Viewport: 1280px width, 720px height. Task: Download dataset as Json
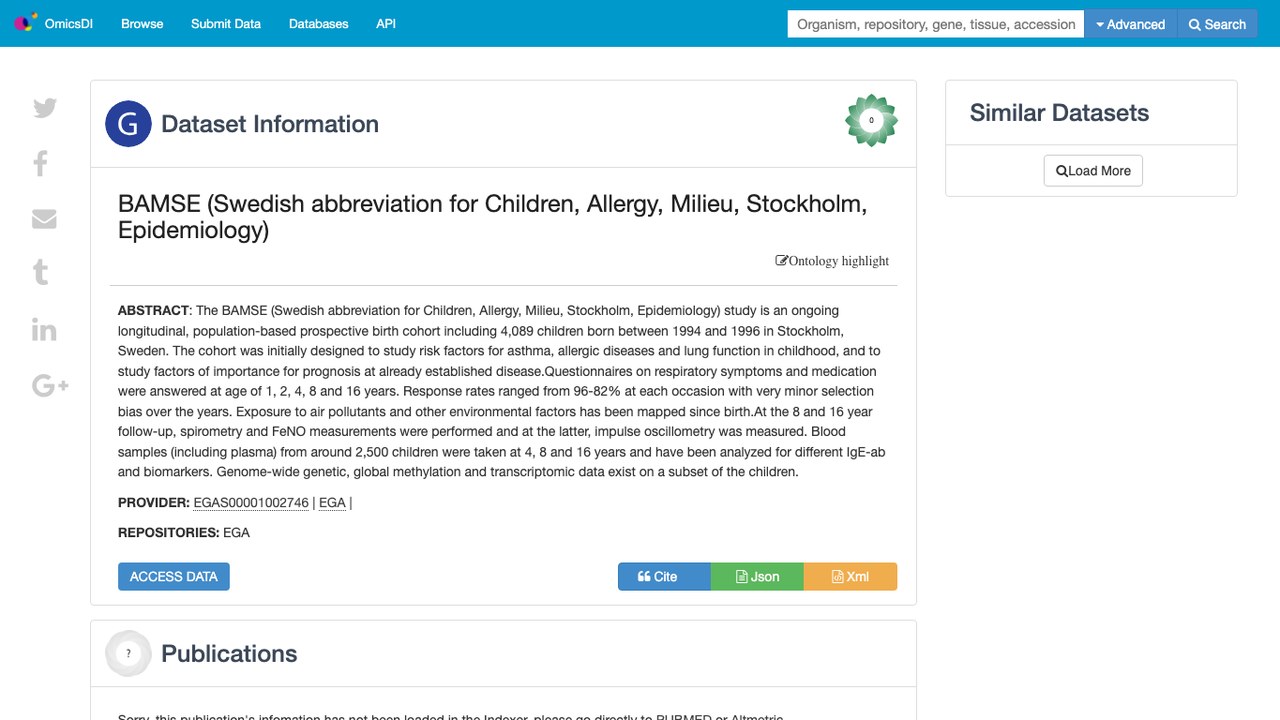coord(757,576)
